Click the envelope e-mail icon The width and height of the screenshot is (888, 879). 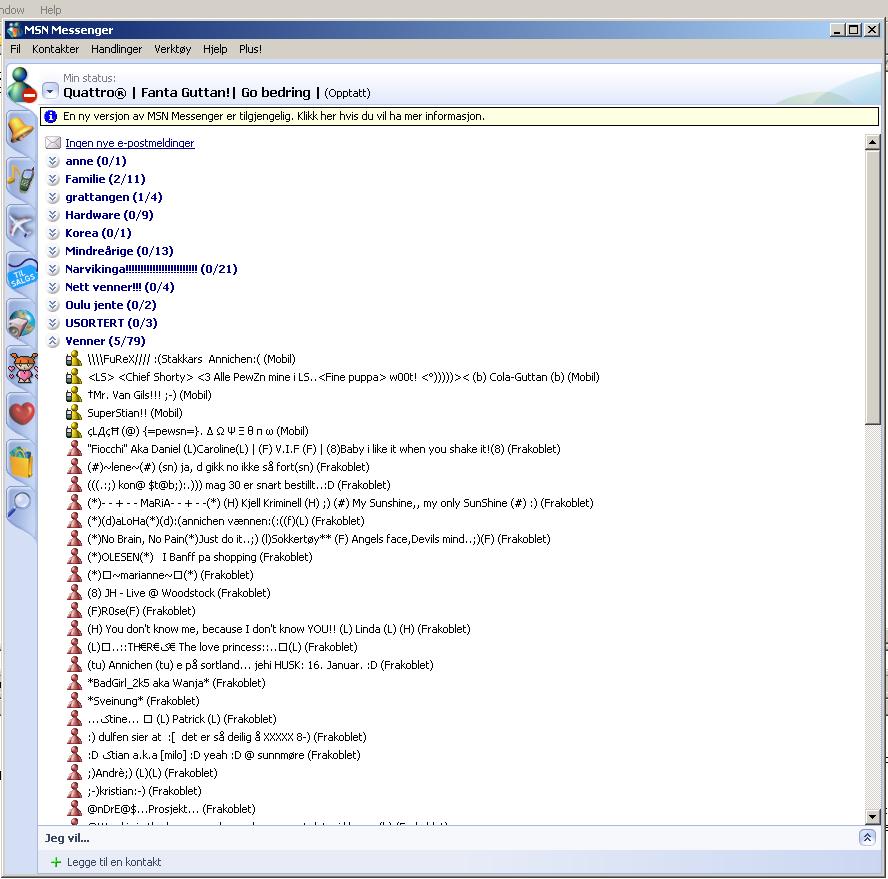(x=53, y=143)
